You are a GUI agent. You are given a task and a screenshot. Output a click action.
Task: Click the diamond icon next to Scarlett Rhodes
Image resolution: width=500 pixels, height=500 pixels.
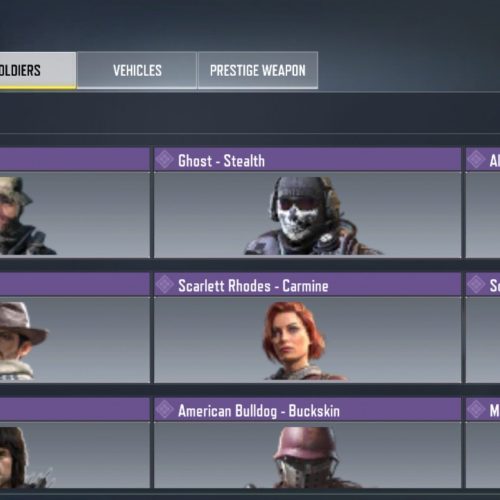[x=165, y=284]
